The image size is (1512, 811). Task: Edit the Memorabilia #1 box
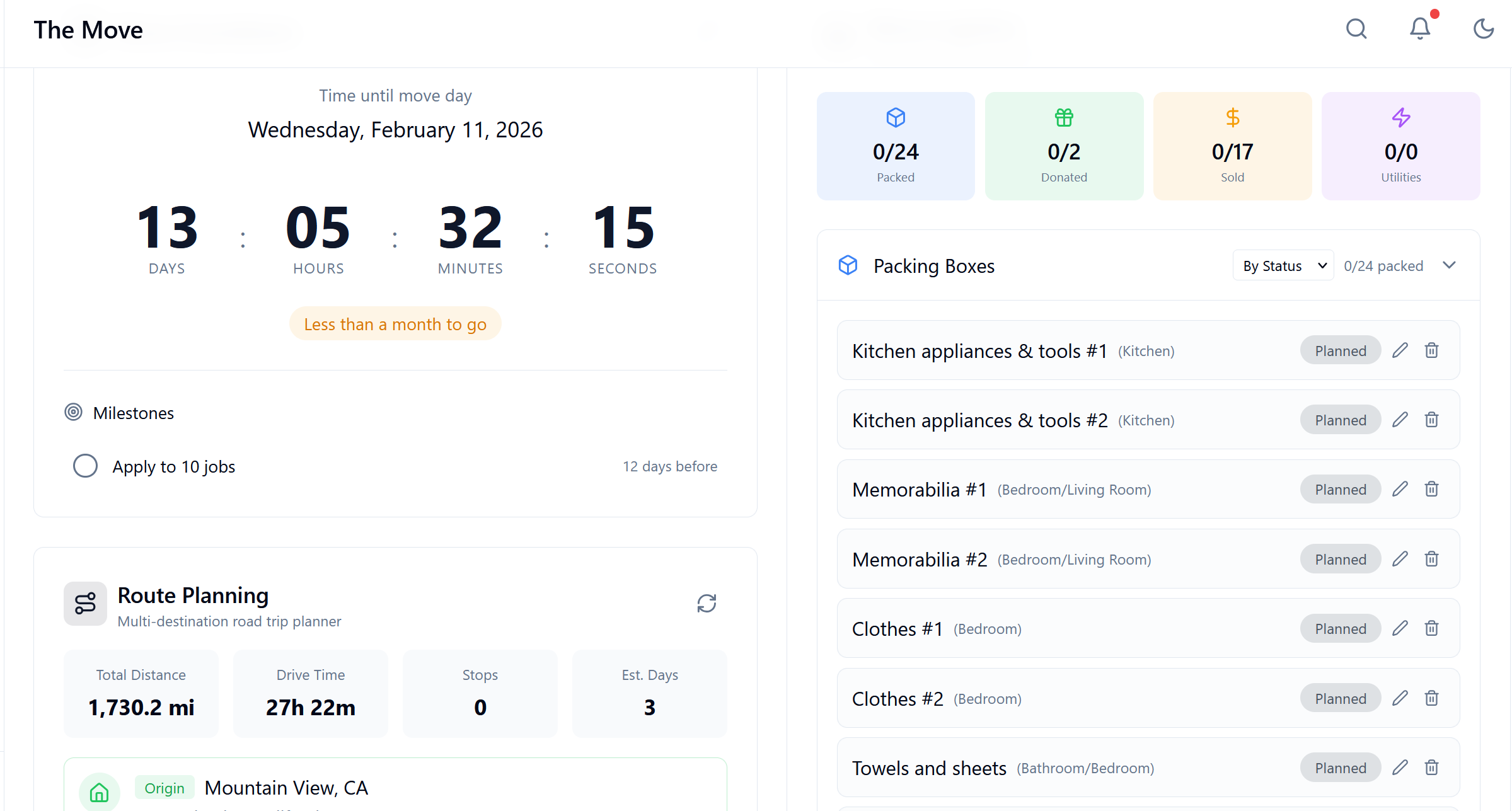click(1400, 489)
